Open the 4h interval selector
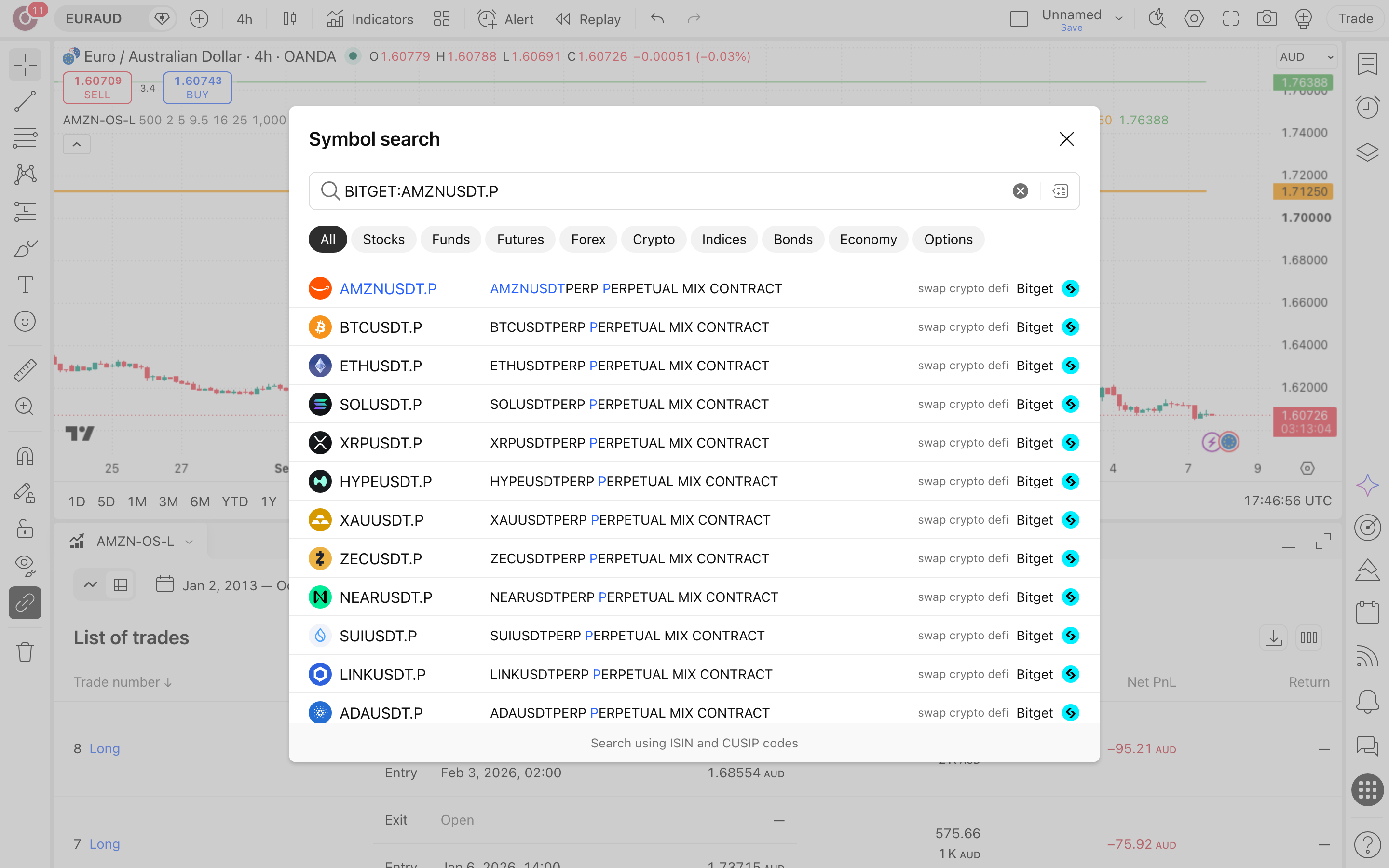This screenshot has height=868, width=1389. (x=244, y=19)
